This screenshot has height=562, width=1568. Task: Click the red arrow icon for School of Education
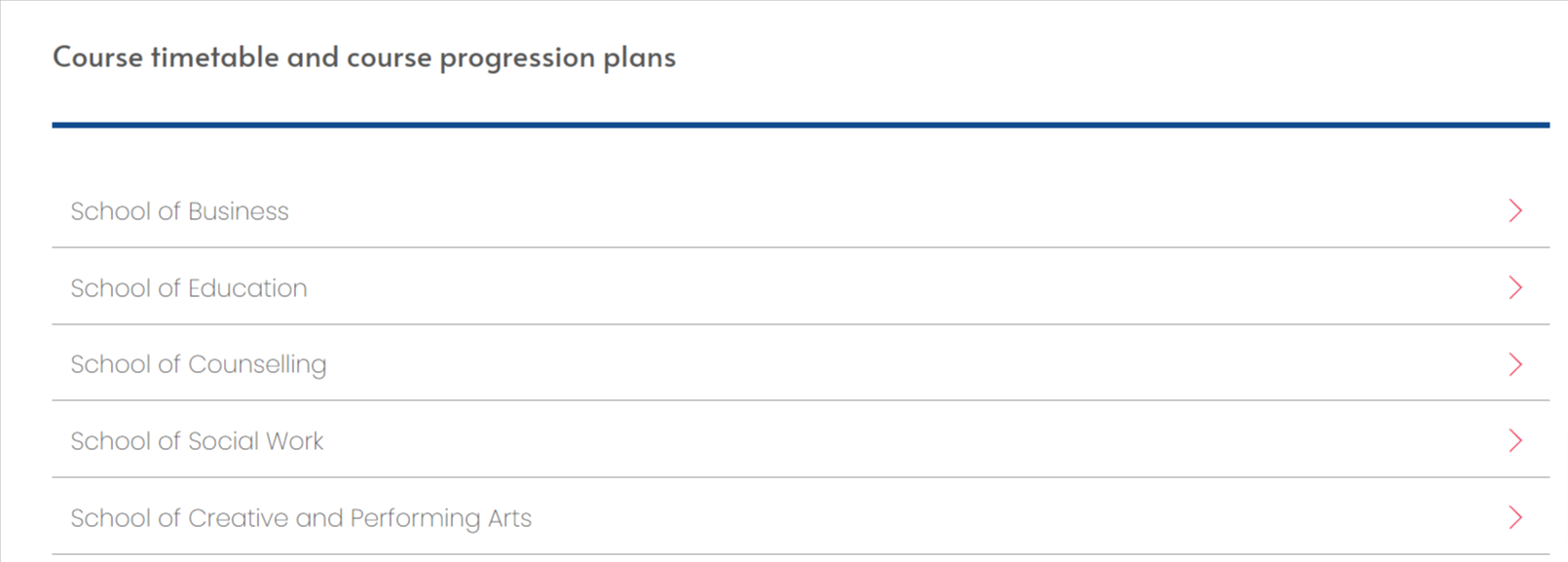(1514, 287)
